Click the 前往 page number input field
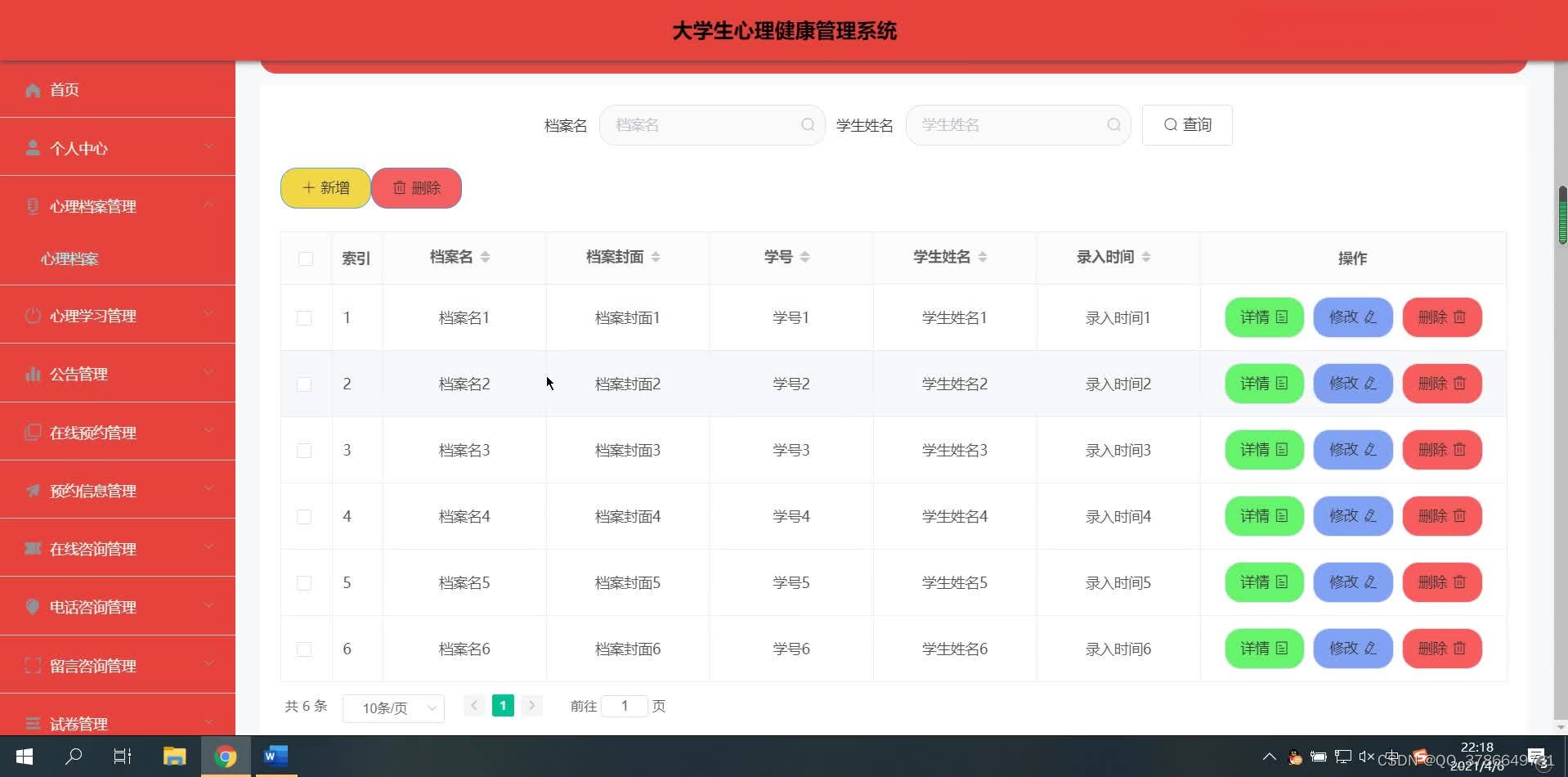The width and height of the screenshot is (1568, 777). pyautogui.click(x=625, y=705)
